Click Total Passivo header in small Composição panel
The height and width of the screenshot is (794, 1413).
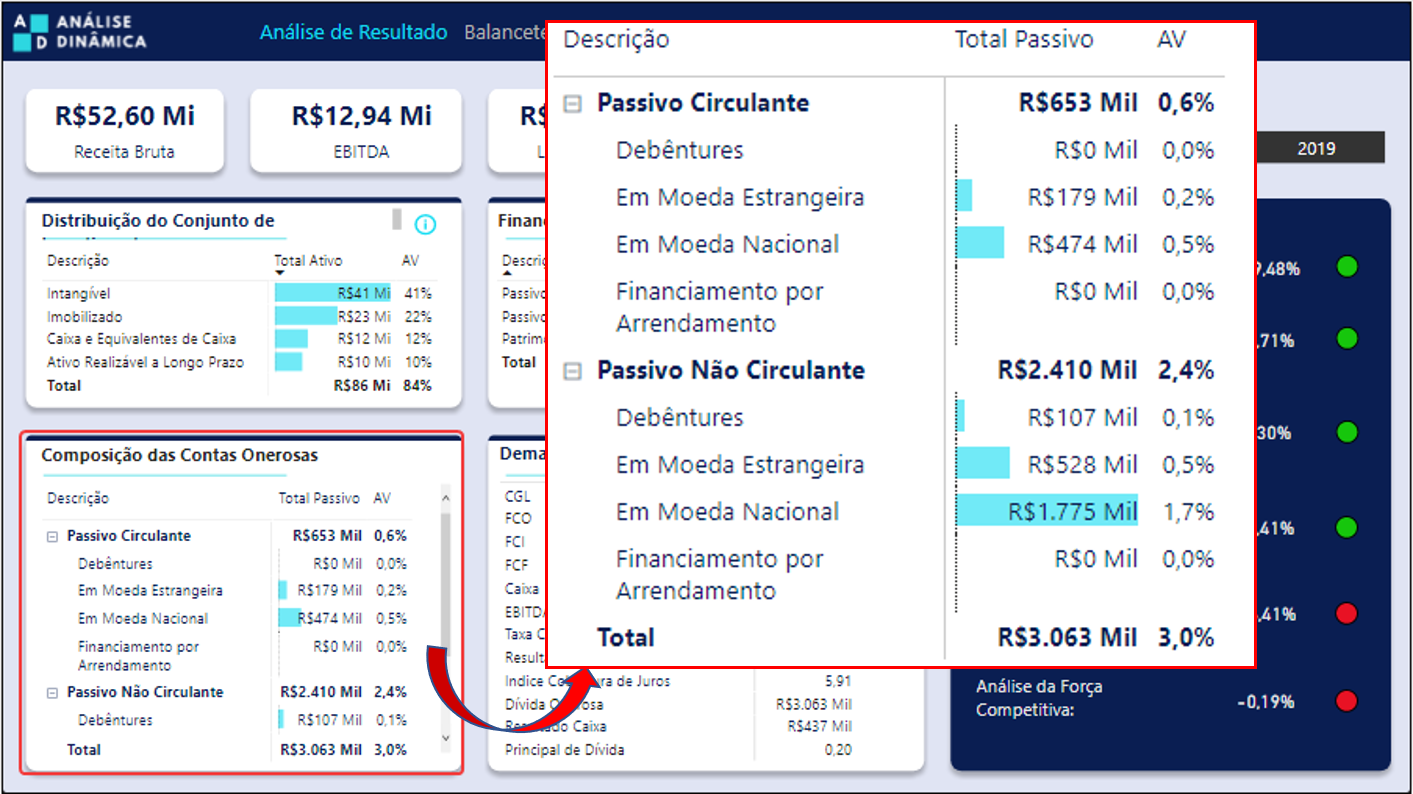click(x=318, y=498)
